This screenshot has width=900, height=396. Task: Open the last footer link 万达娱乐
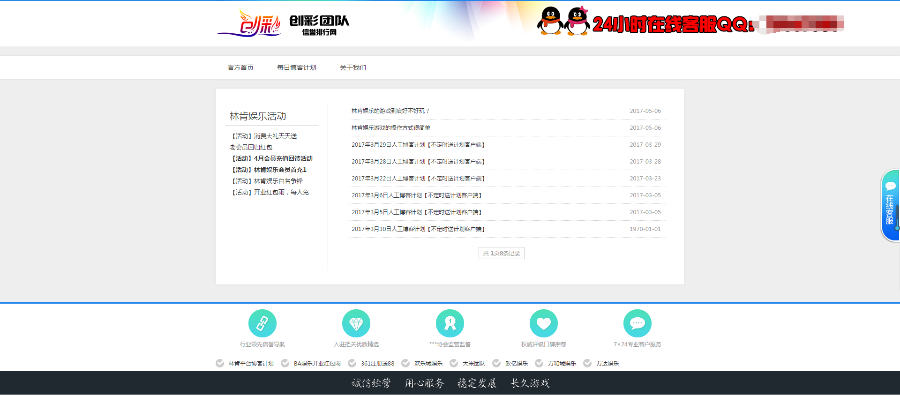[x=607, y=363]
